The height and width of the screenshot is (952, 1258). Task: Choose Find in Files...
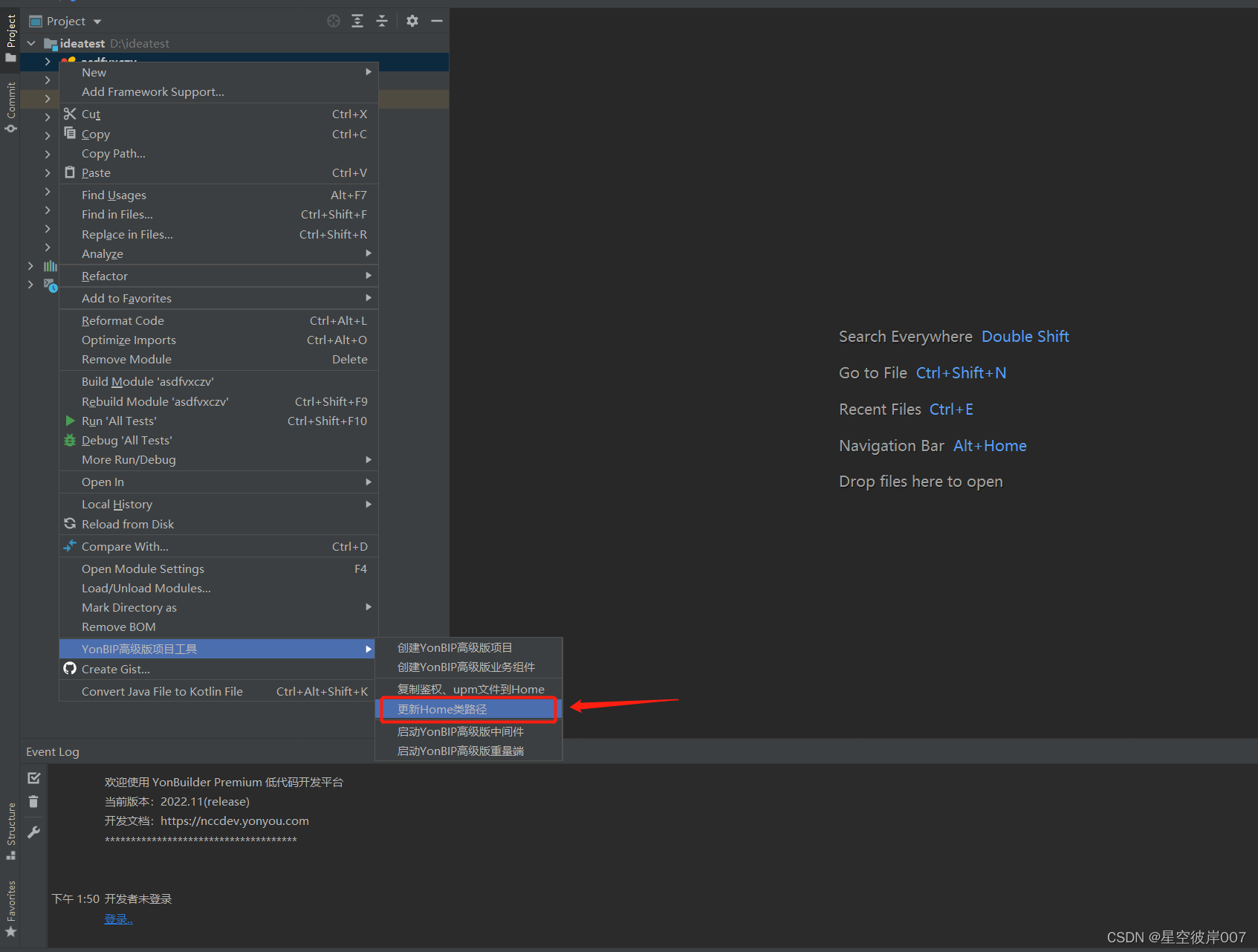[218, 214]
